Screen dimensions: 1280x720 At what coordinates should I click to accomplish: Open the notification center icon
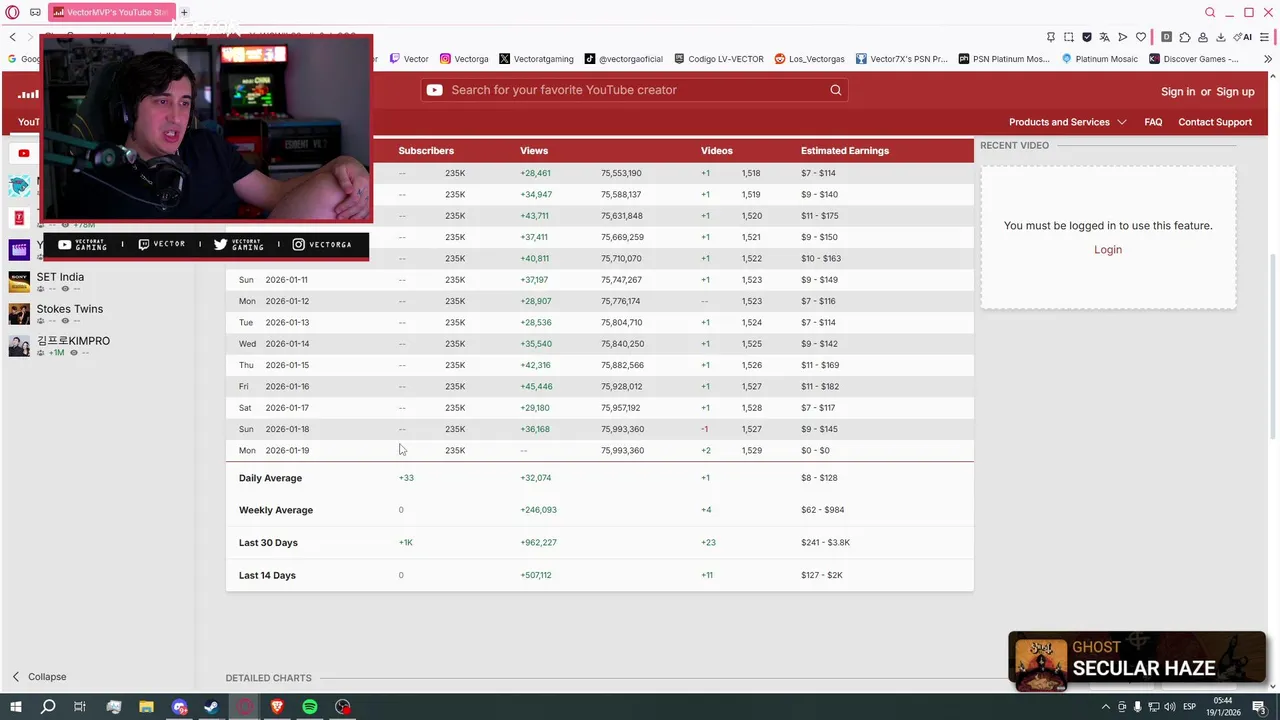[x=1259, y=707]
